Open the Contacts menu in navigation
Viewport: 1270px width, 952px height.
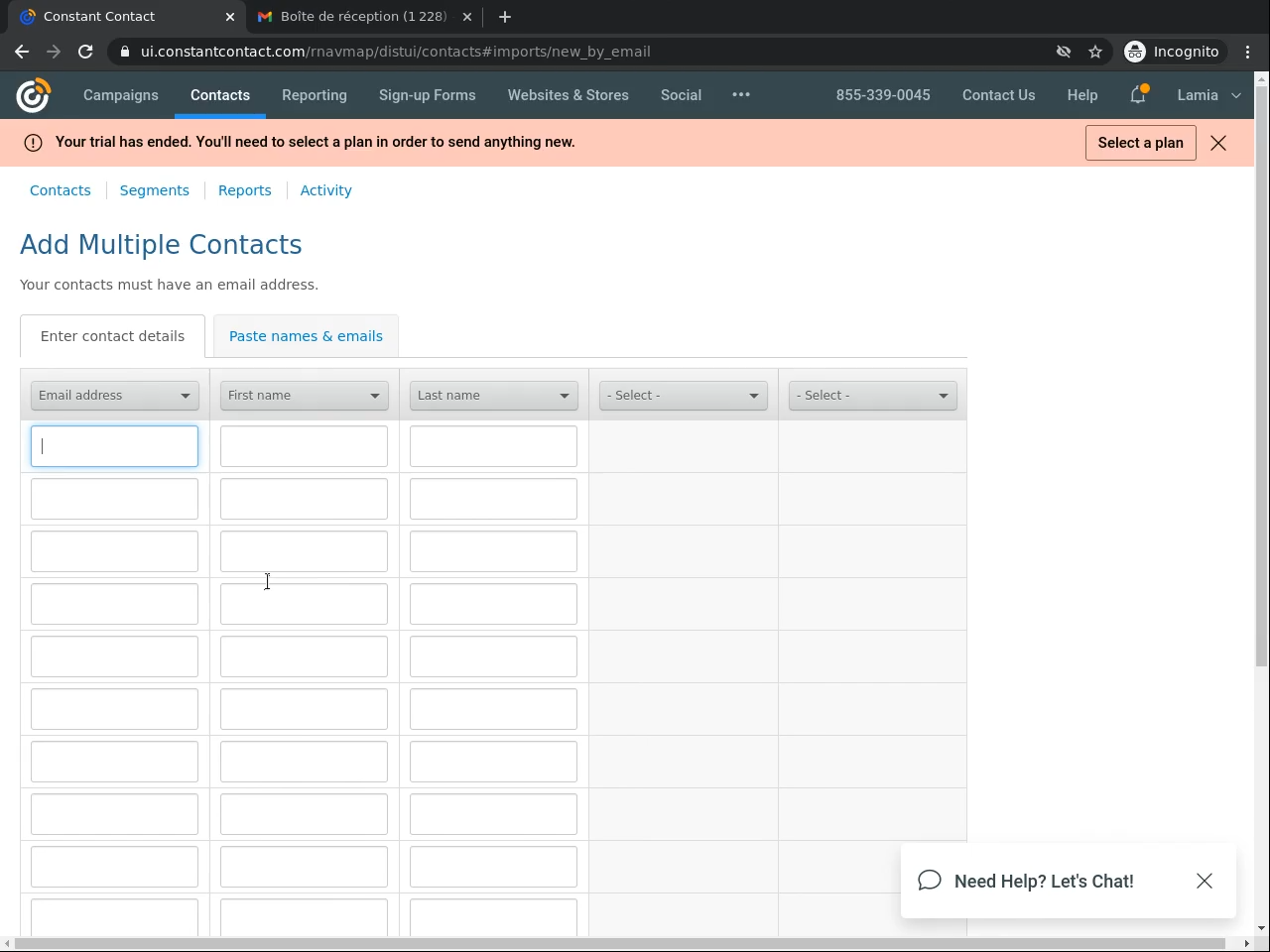pos(220,95)
